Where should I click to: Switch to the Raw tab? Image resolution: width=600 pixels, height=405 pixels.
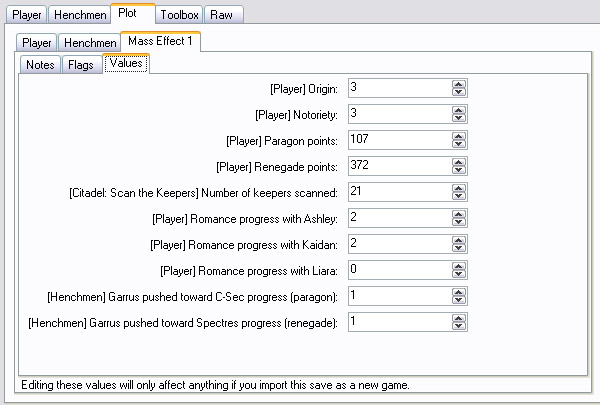(x=224, y=16)
